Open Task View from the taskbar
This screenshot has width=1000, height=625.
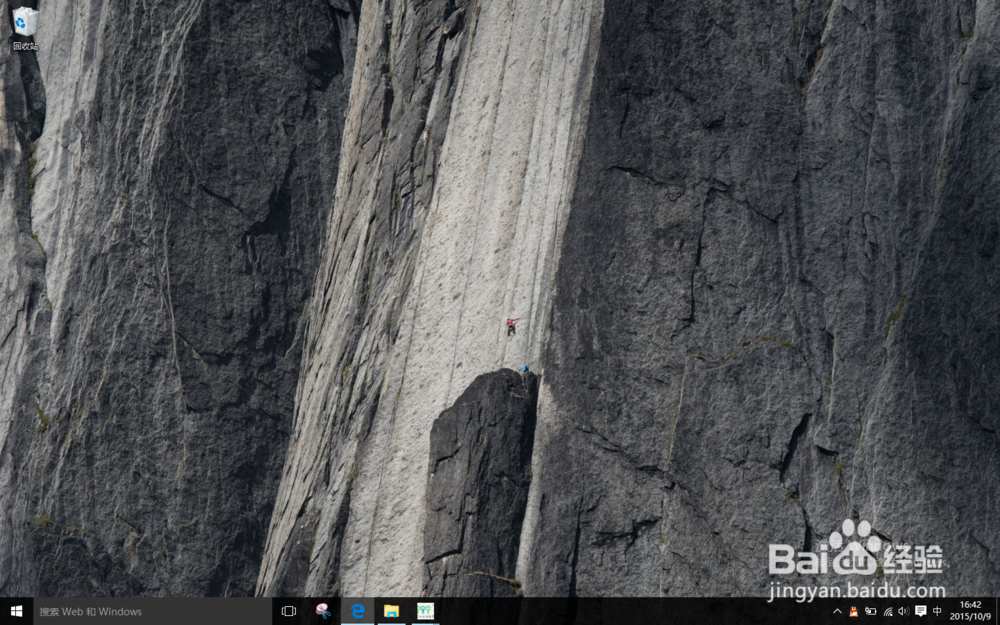pos(289,611)
